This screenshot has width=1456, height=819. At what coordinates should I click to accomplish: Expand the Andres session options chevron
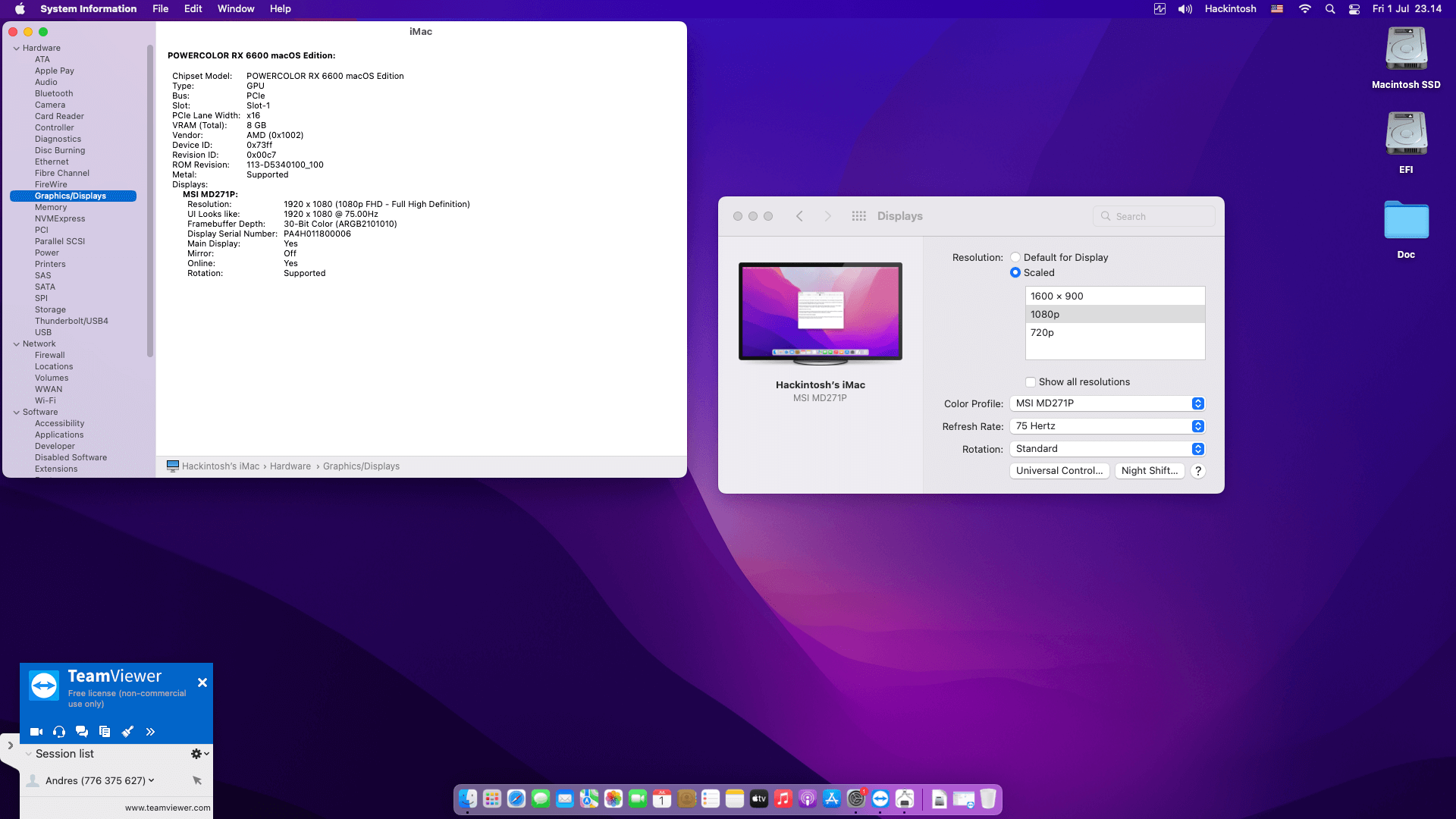[152, 780]
